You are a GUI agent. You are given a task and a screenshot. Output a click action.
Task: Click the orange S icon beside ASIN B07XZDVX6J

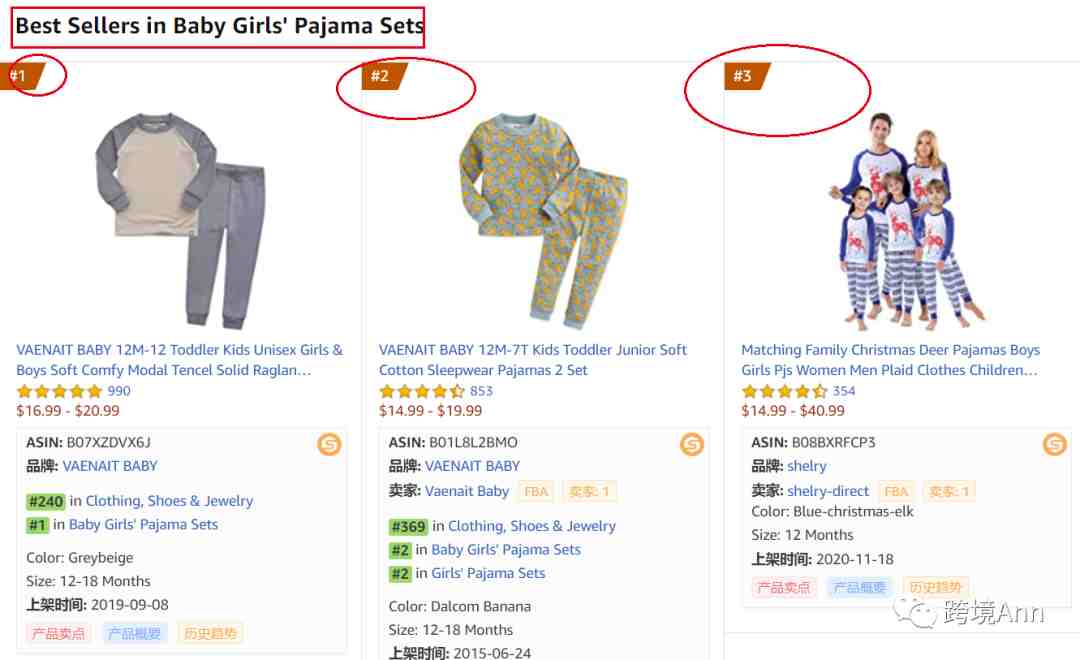(329, 444)
